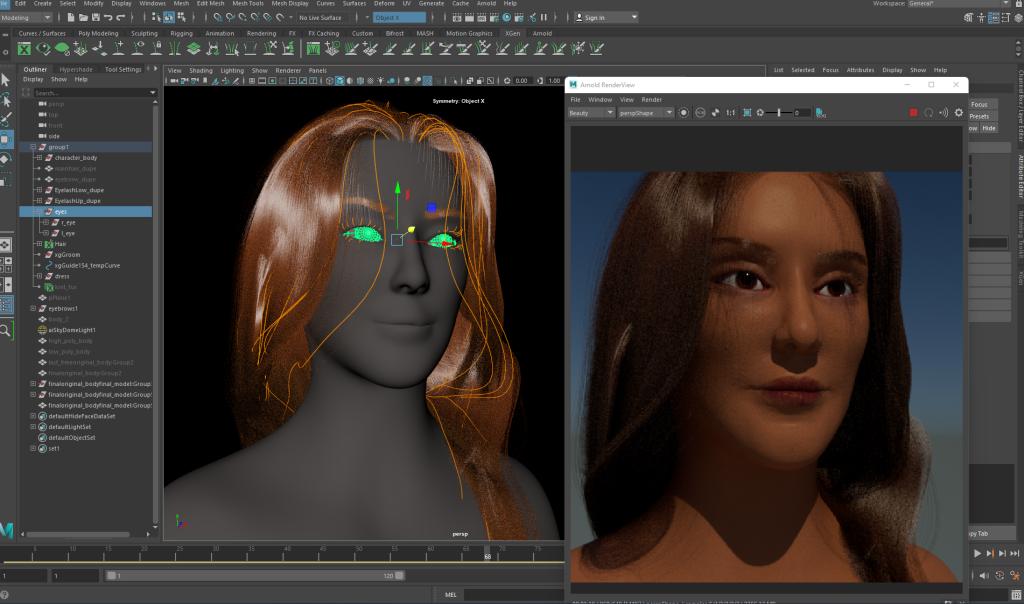1024x604 pixels.
Task: Click the XGen create description leaf icon
Action: 62,48
